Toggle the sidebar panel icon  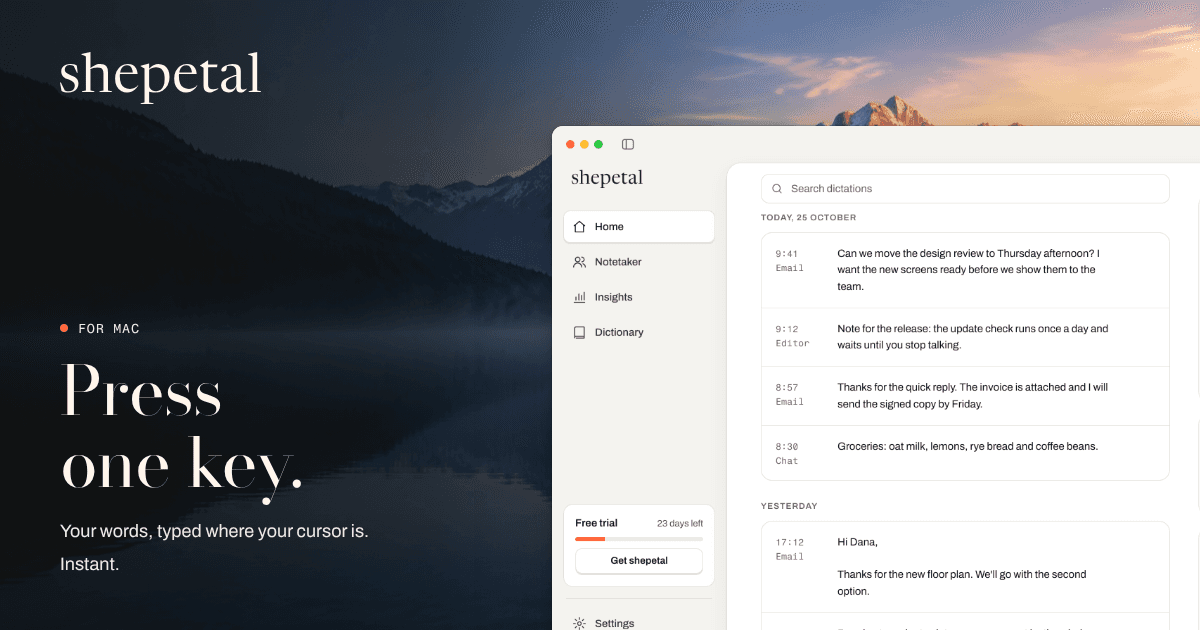click(x=628, y=144)
